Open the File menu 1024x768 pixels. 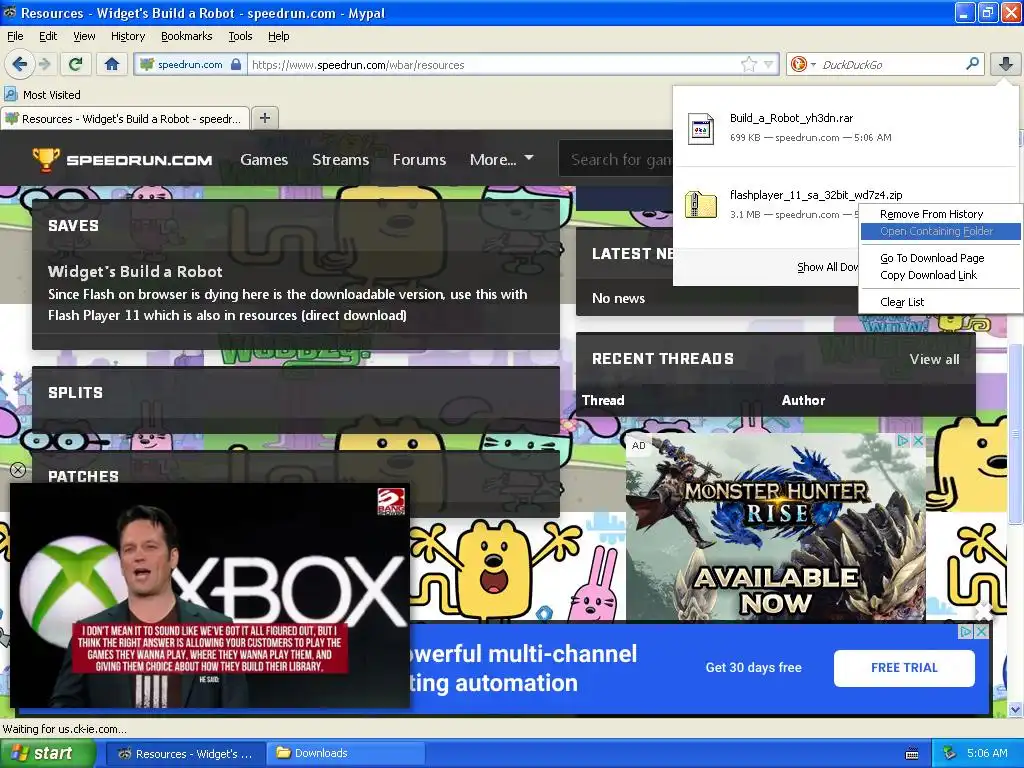15,36
